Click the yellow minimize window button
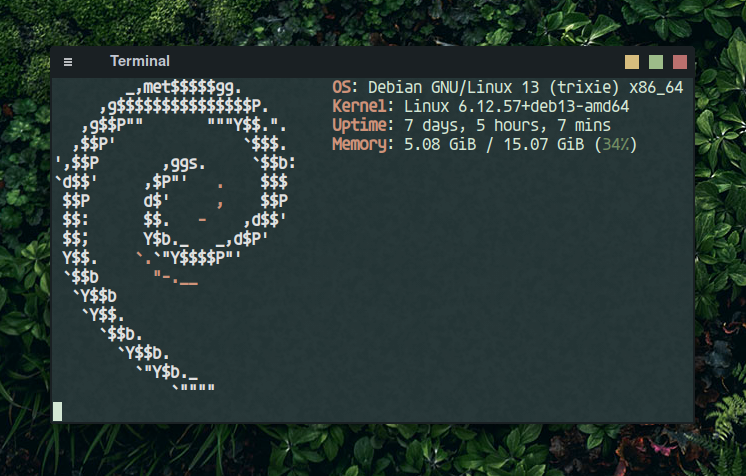 click(x=632, y=62)
